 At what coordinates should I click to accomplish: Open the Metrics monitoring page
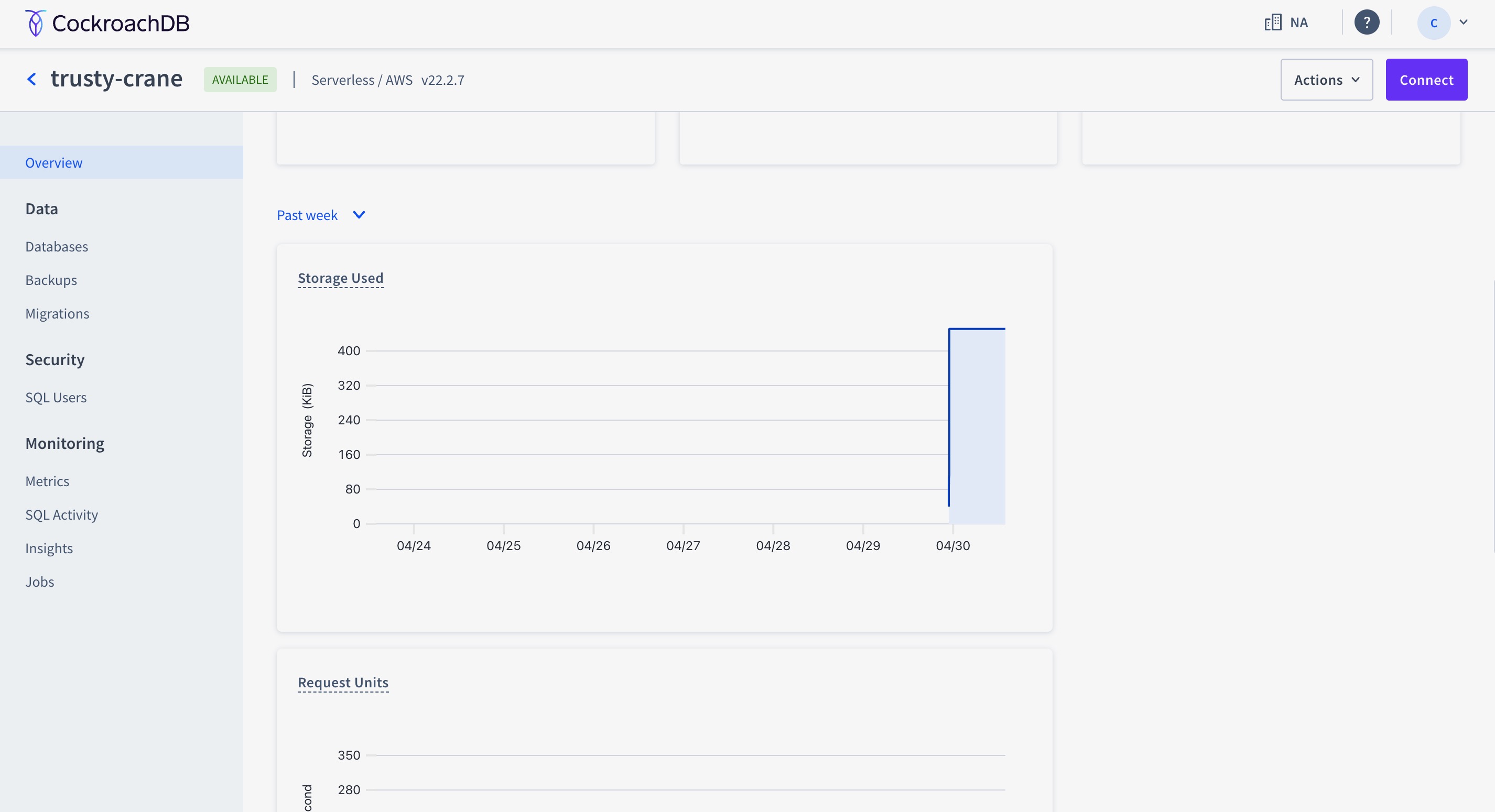[47, 481]
